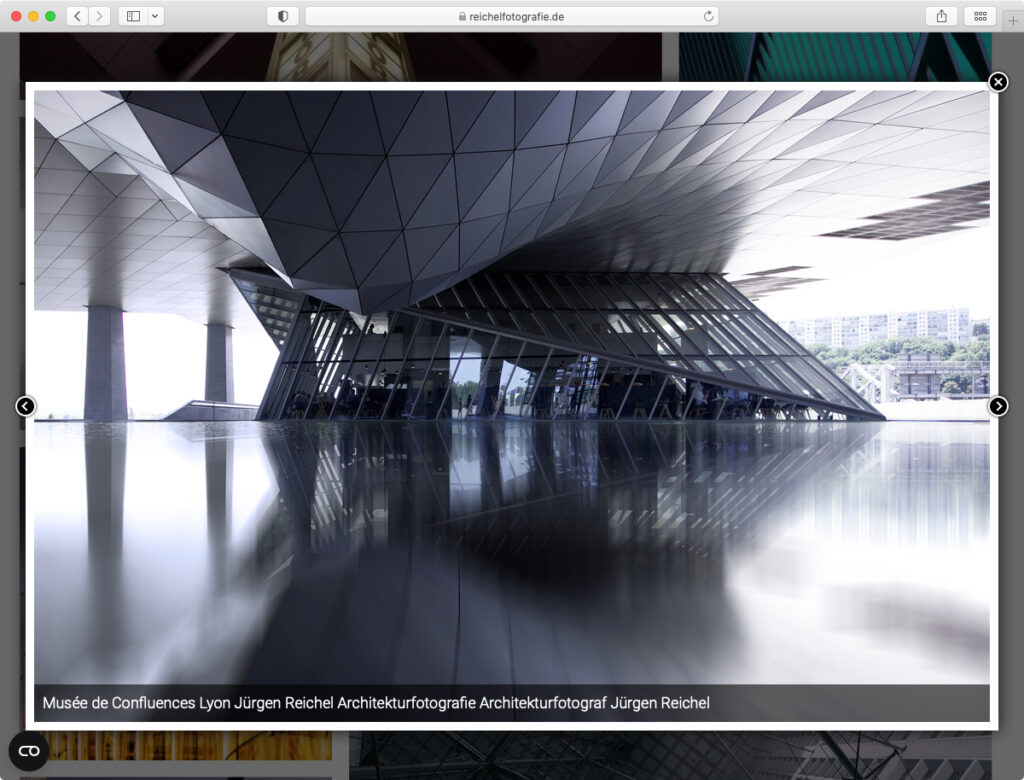Click the yellow minimize window button

point(33,16)
